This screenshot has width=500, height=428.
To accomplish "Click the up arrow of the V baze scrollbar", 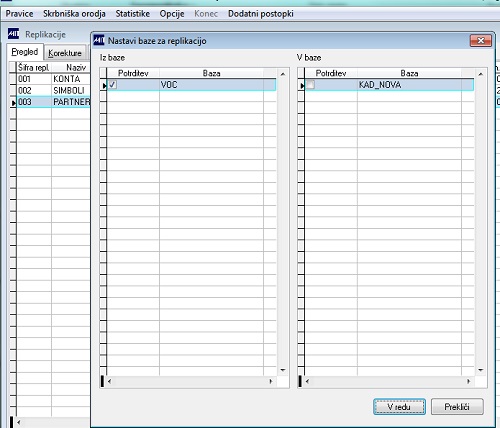I will [x=480, y=74].
